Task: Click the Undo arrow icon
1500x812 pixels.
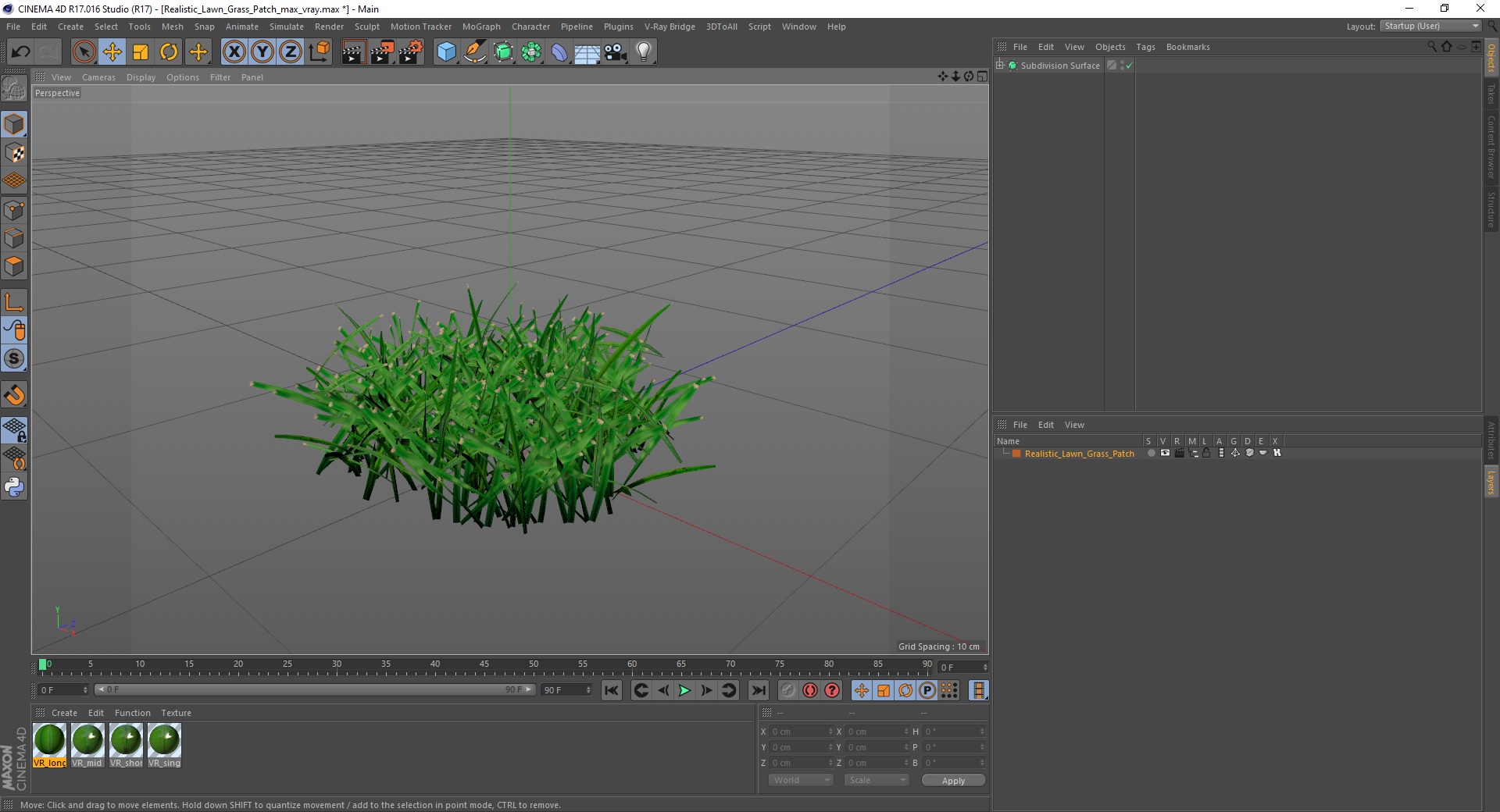Action: pyautogui.click(x=20, y=52)
